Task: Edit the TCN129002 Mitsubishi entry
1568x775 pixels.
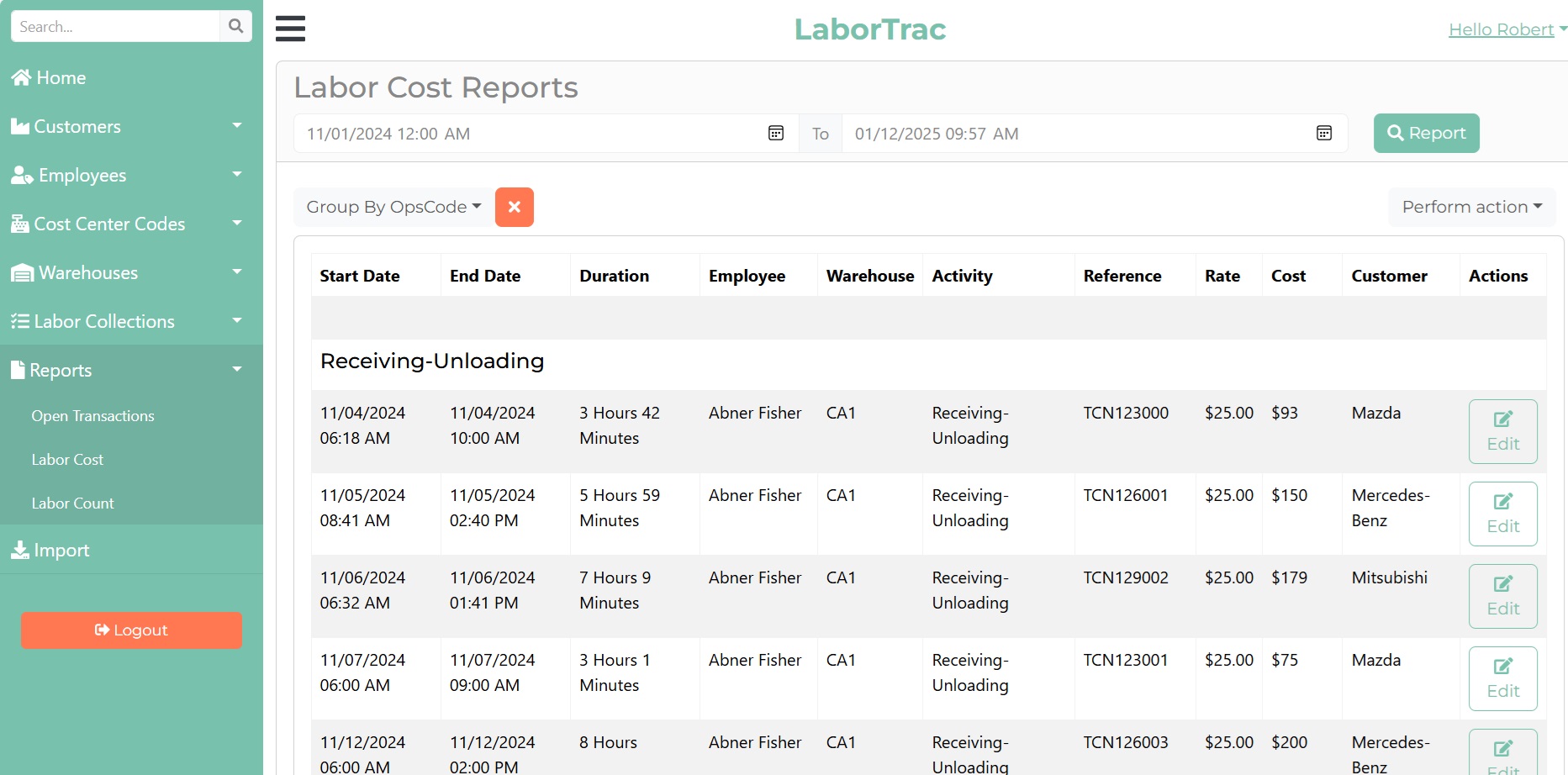Action: (x=1502, y=596)
